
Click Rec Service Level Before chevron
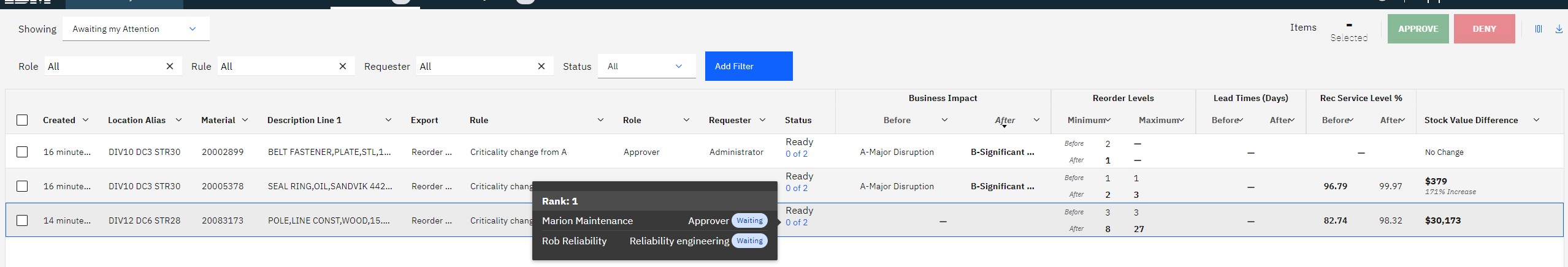1351,120
